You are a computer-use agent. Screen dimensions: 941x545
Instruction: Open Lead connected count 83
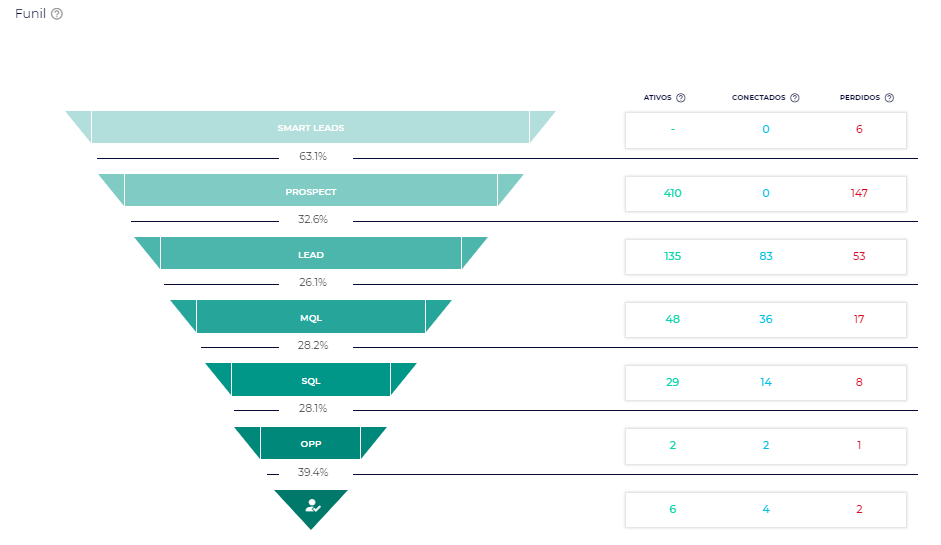[x=766, y=256]
